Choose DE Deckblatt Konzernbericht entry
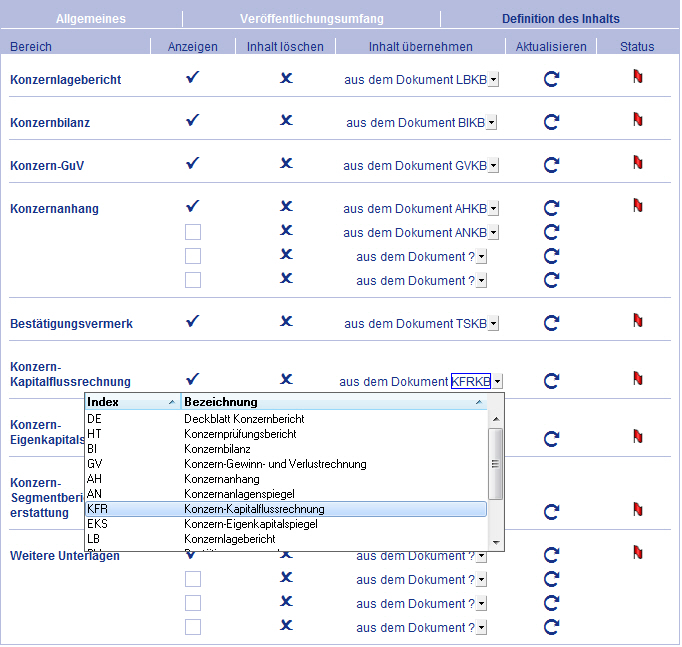This screenshot has width=682, height=647. 286,419
